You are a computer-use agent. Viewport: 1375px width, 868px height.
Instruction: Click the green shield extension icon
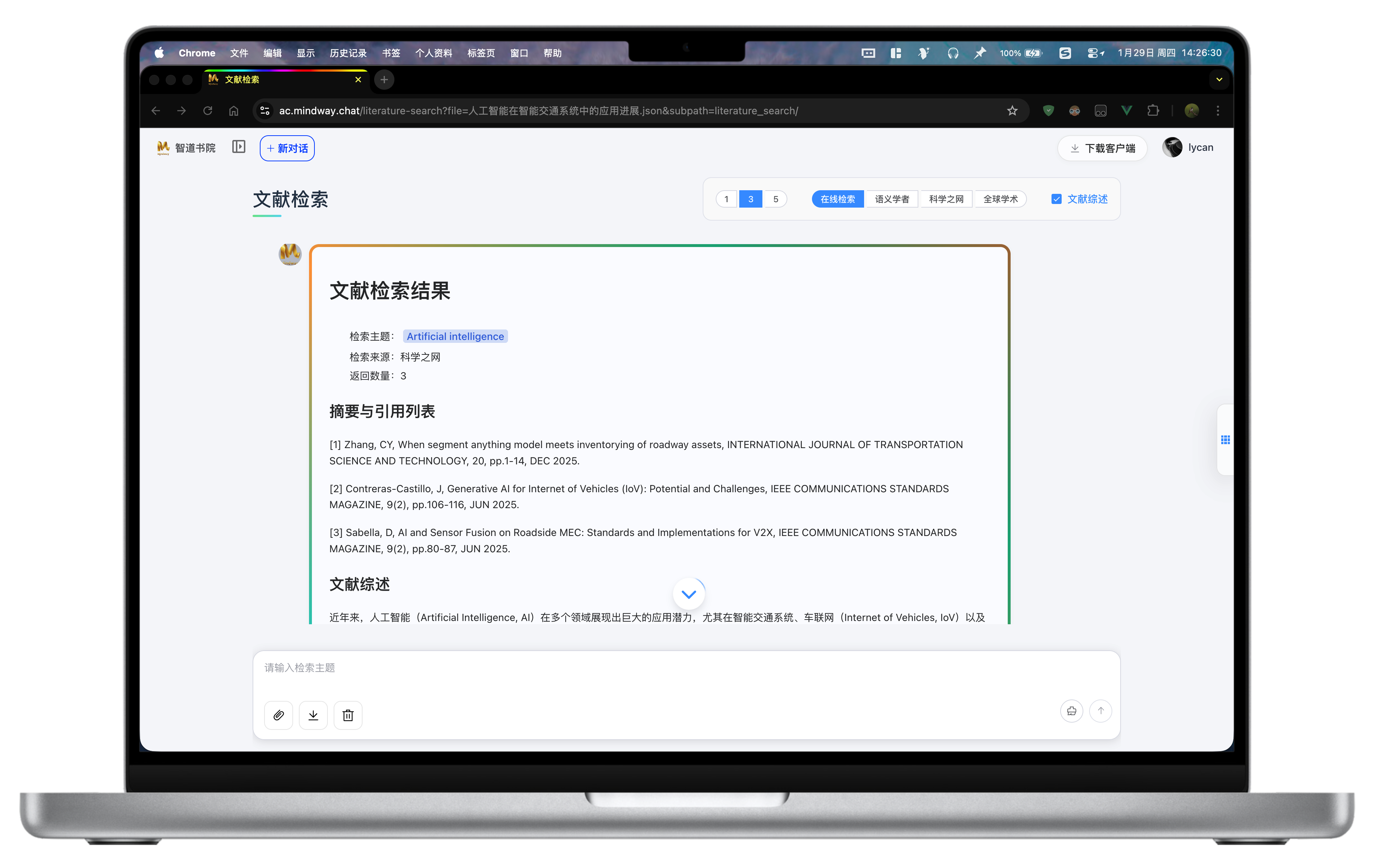(1048, 111)
